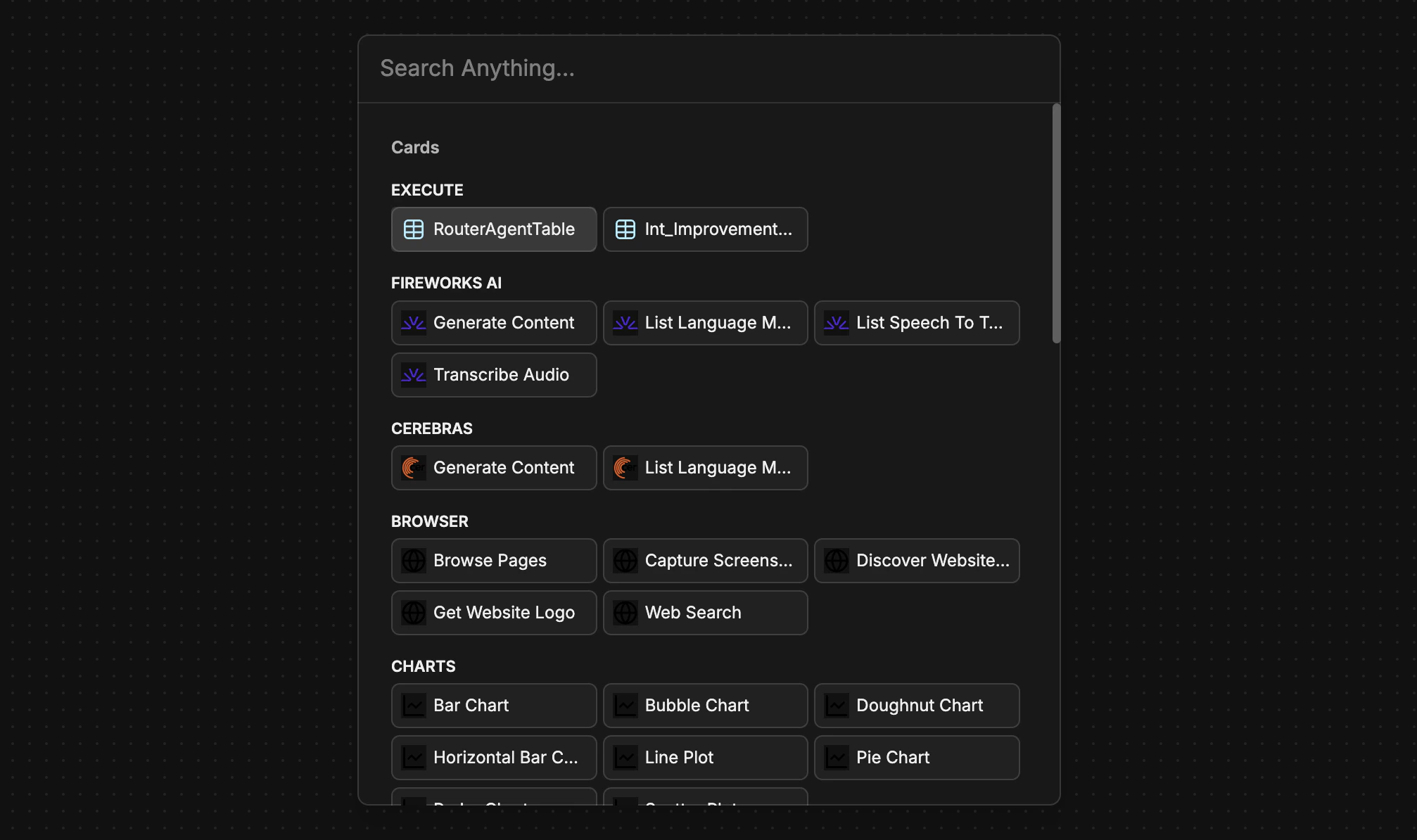
Task: Click the Pie Chart graph icon
Action: coord(837,758)
